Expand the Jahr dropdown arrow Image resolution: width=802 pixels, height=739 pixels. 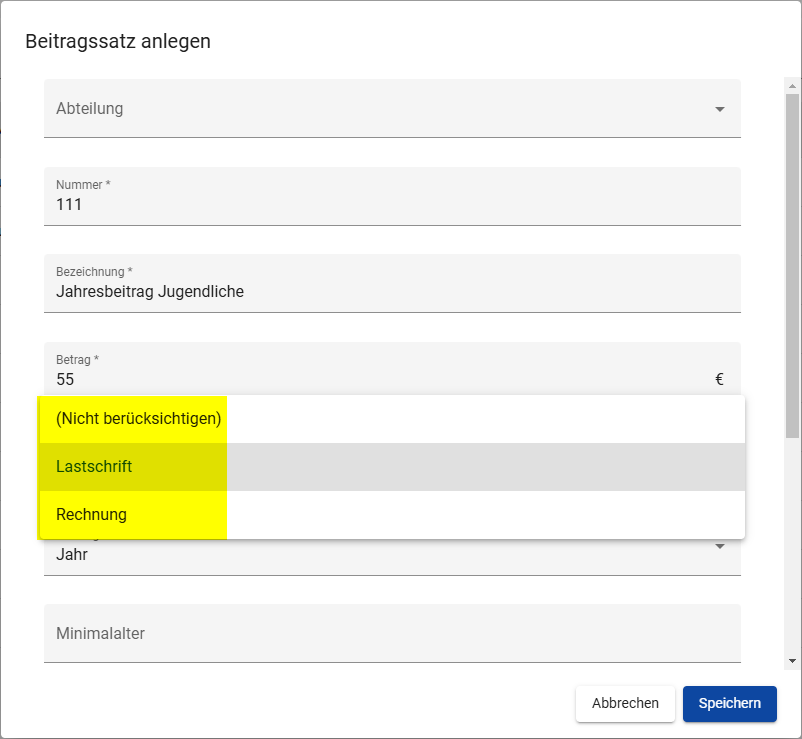(720, 547)
